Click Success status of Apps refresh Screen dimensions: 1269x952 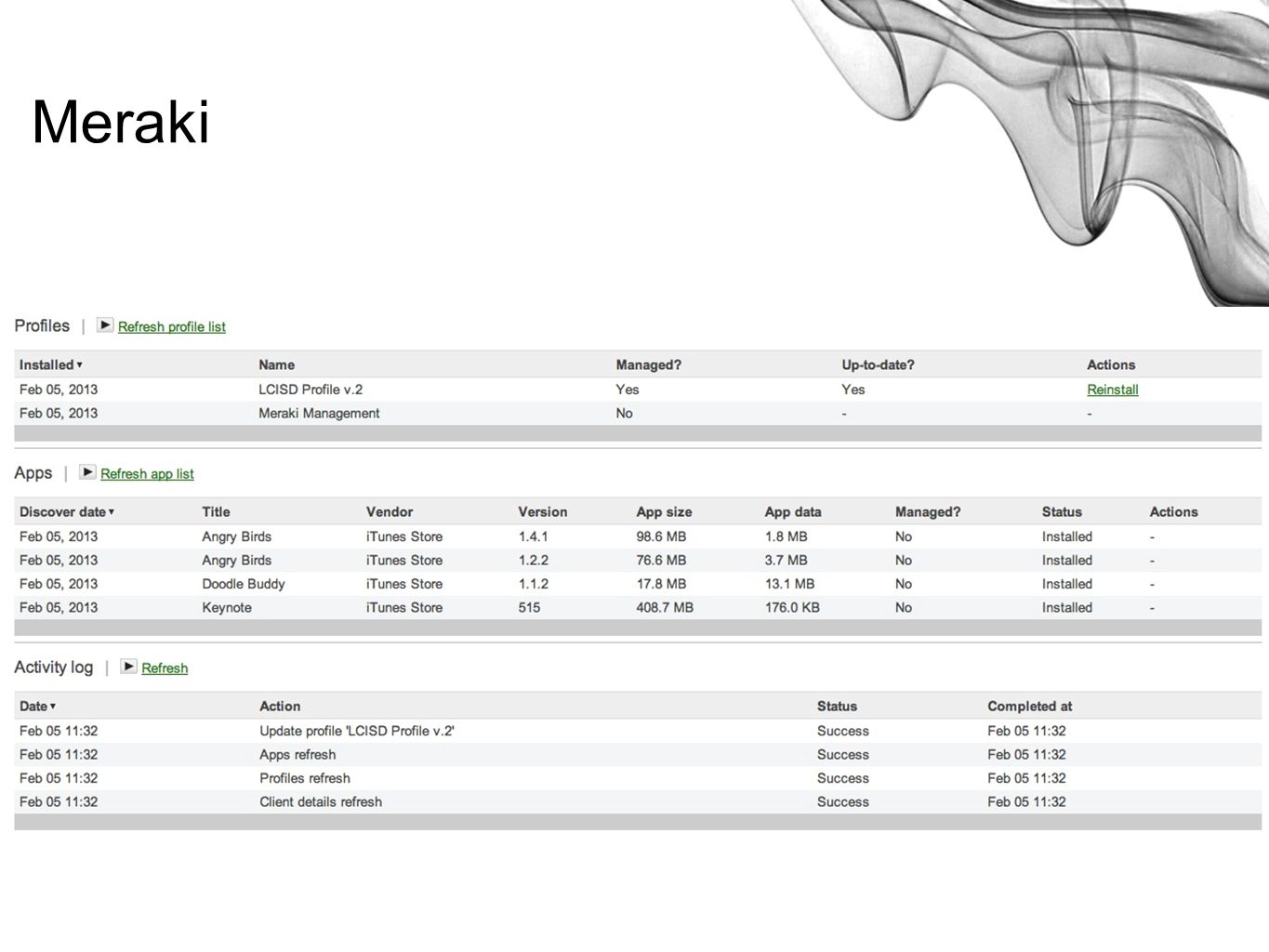pyautogui.click(x=842, y=754)
